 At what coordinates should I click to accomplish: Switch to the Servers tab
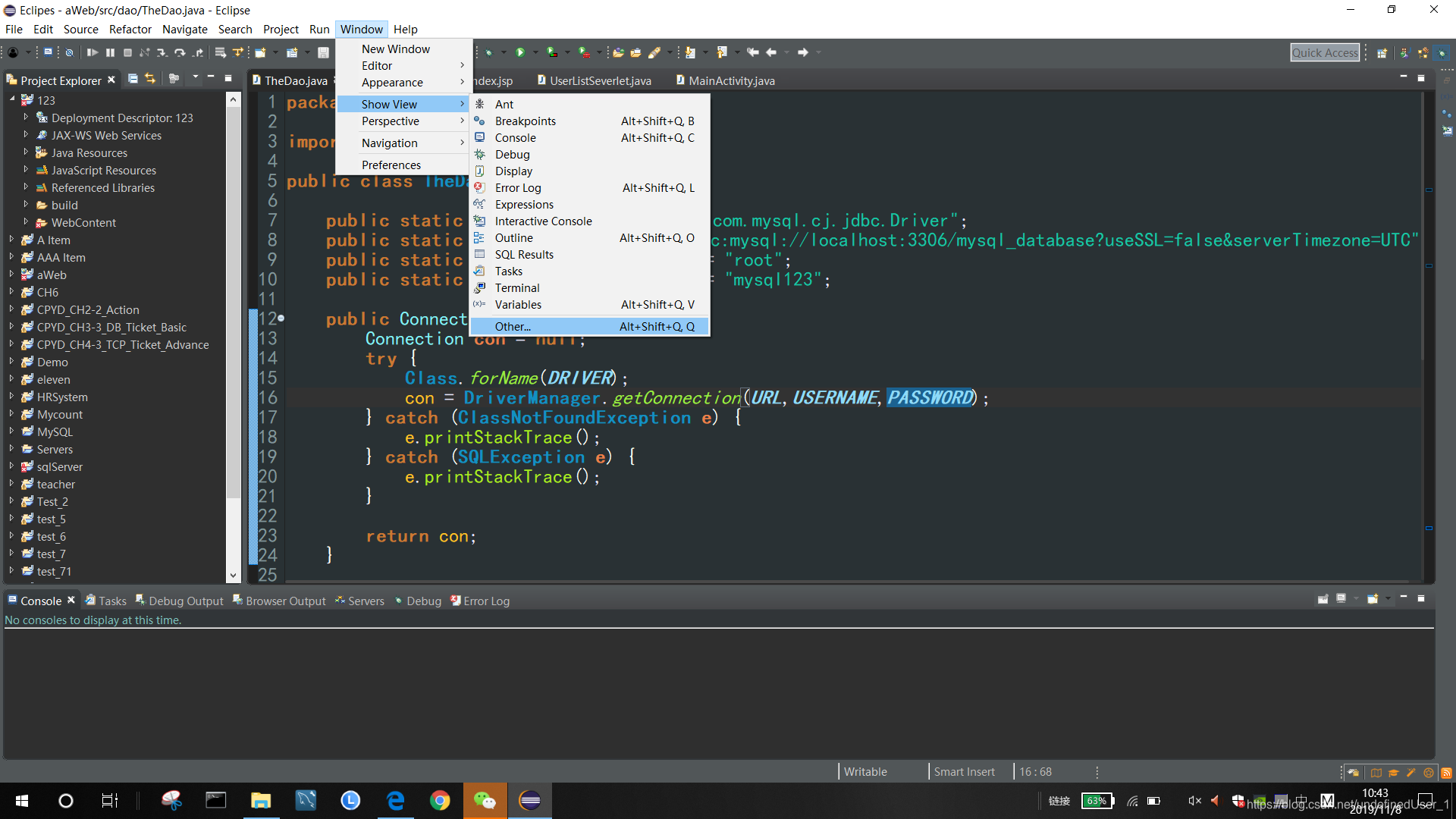point(360,601)
